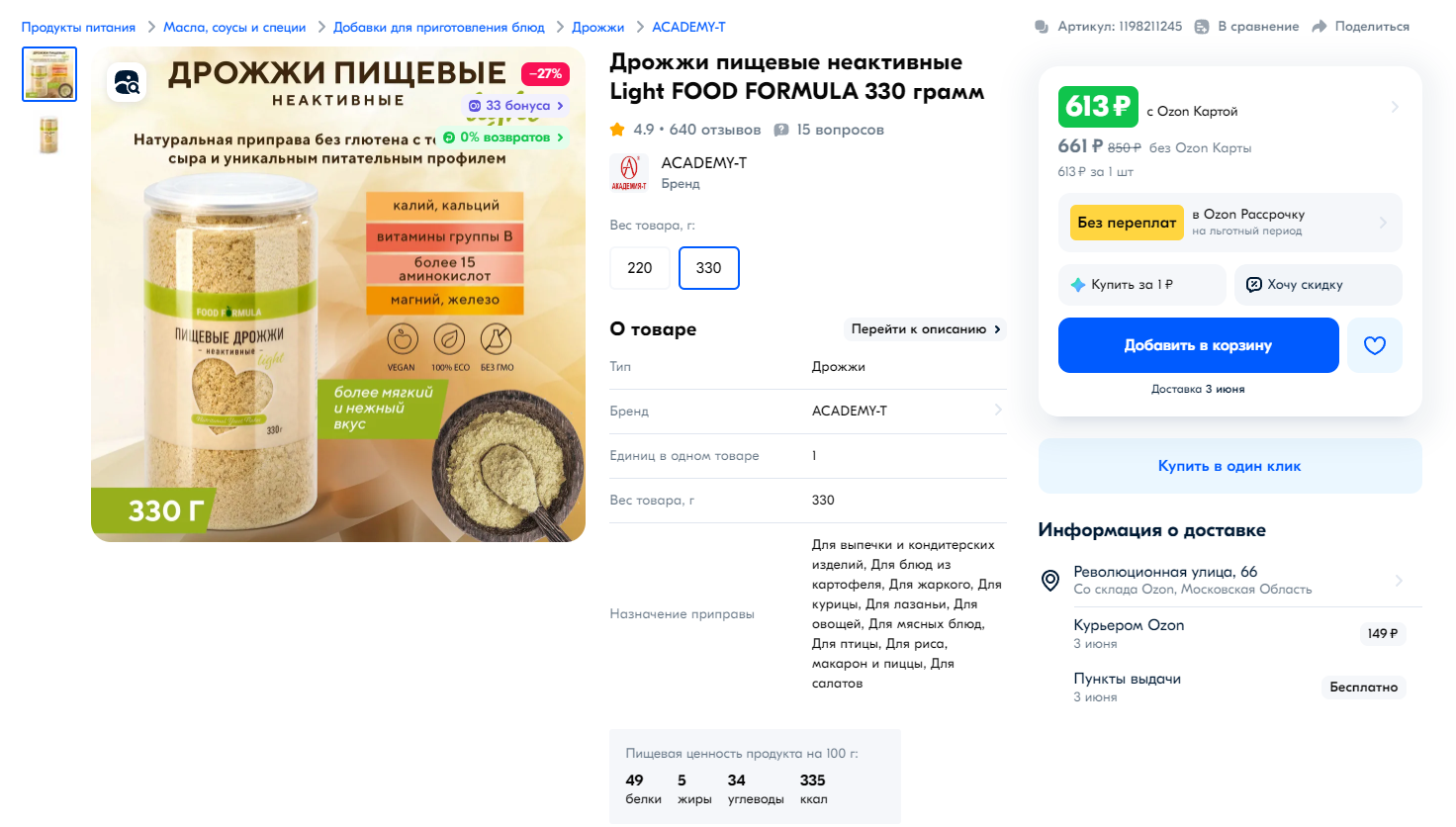
Task: Click the location pin icon in delivery info
Action: pos(1050,580)
